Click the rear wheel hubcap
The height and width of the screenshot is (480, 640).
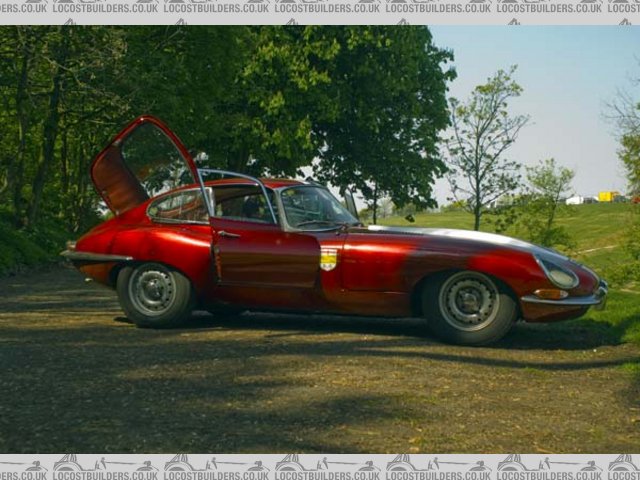(152, 291)
